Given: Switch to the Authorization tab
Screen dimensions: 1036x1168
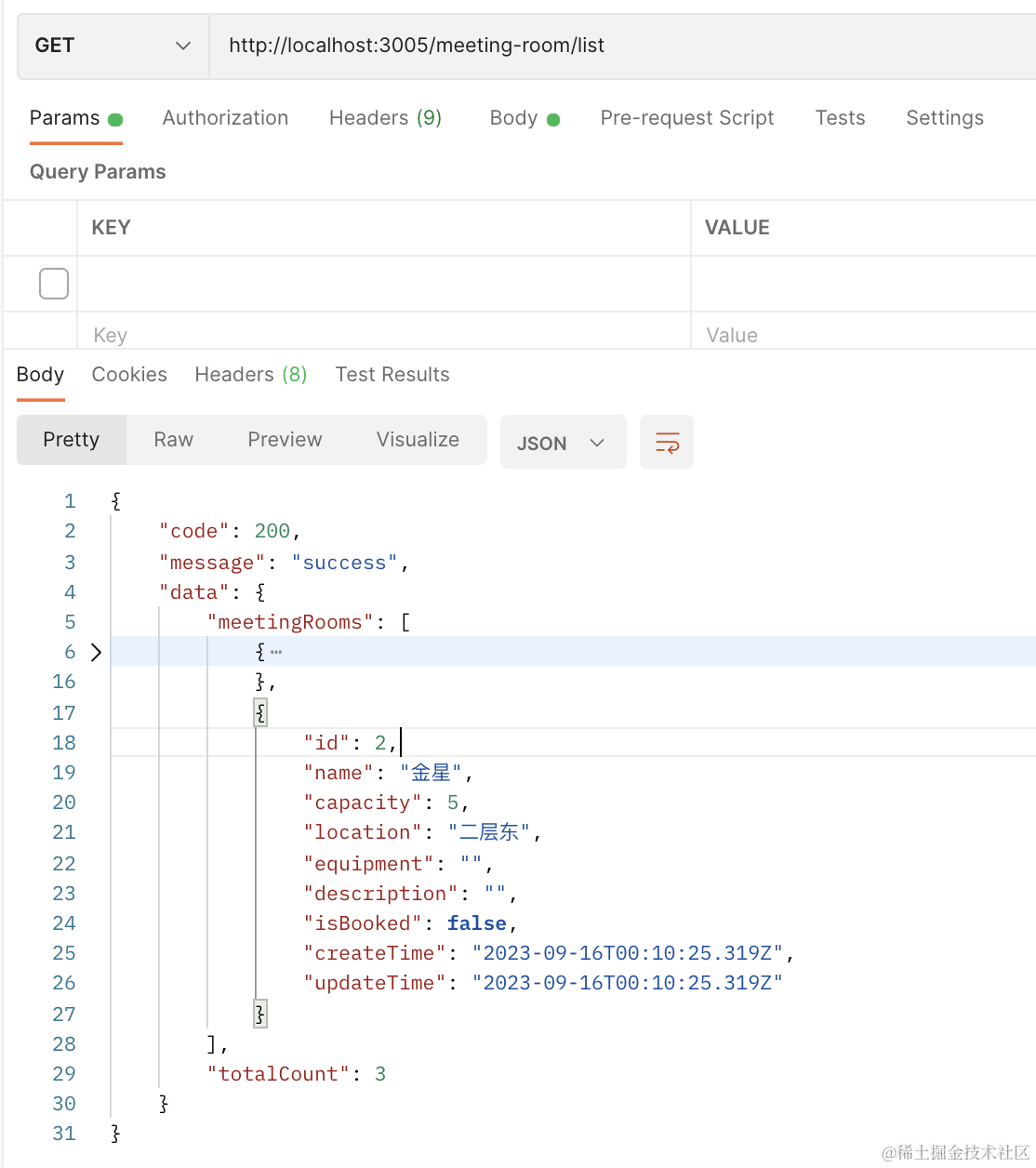Looking at the screenshot, I should click(x=225, y=118).
